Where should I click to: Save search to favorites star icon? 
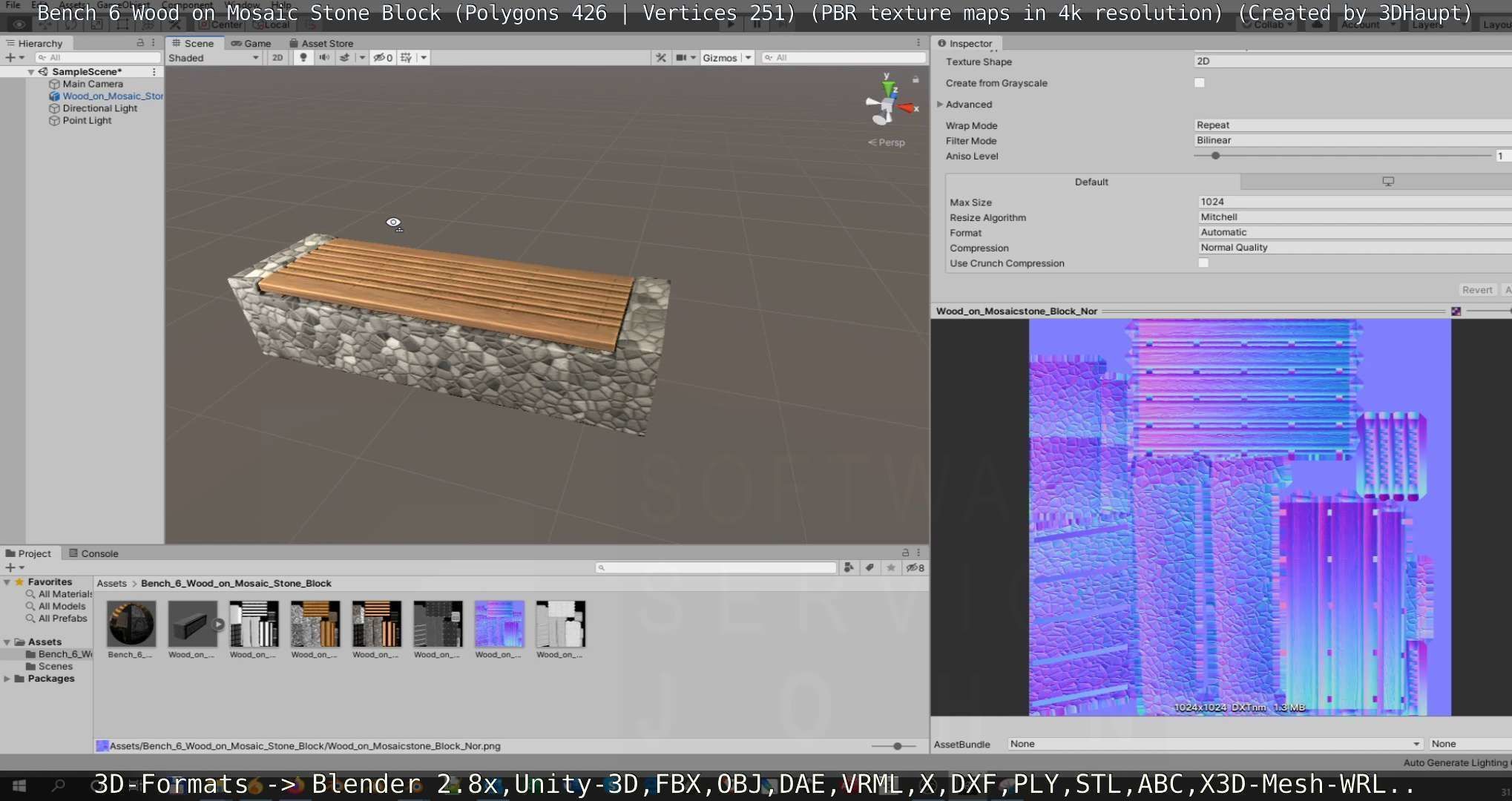click(x=891, y=567)
